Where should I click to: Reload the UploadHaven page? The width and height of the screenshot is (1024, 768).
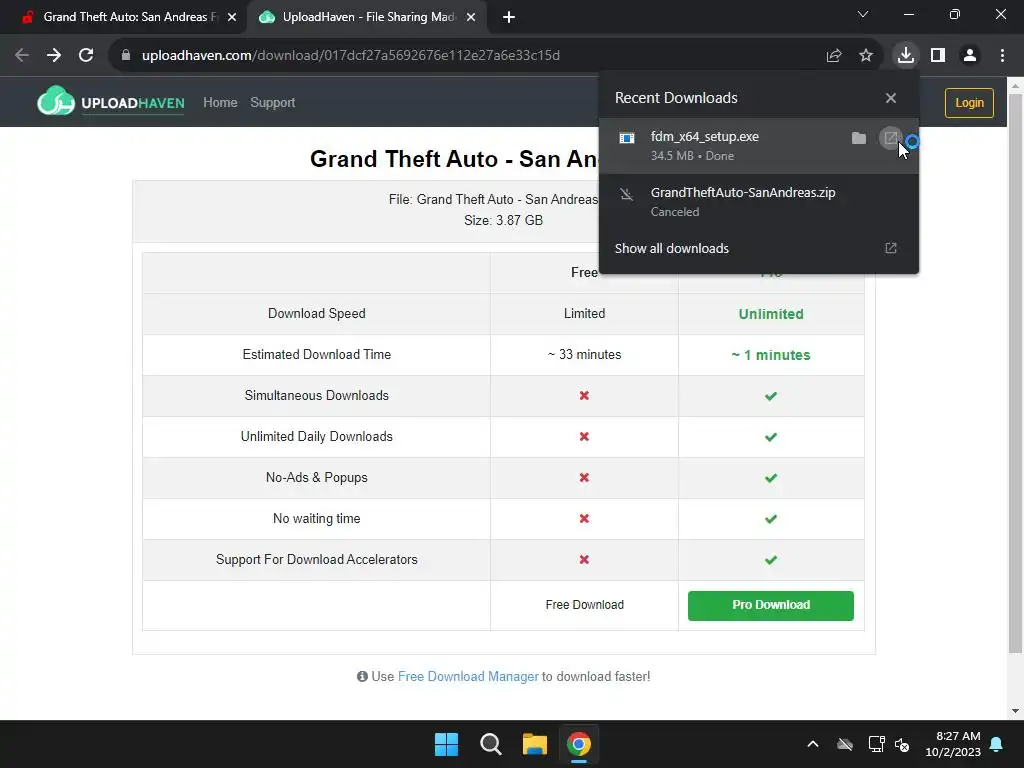(x=86, y=56)
